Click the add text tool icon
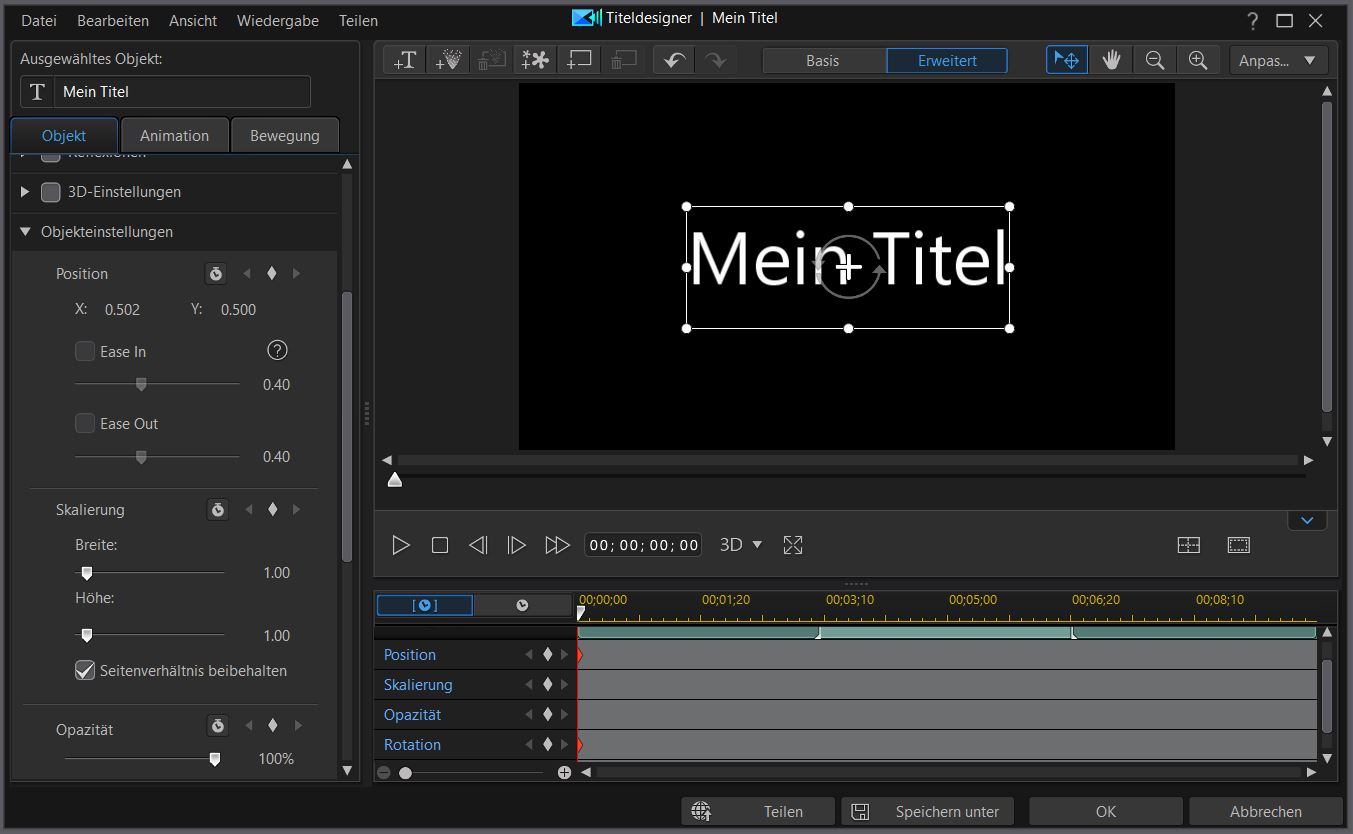The width and height of the screenshot is (1353, 834). (405, 60)
